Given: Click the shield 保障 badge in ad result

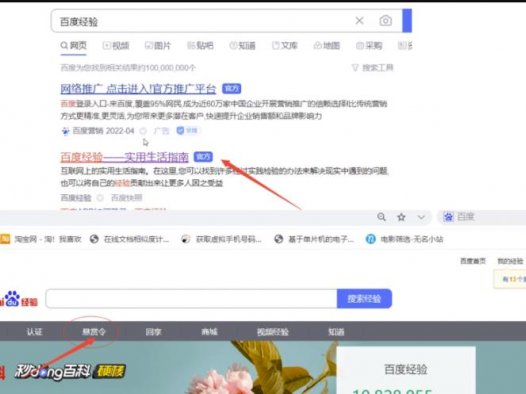Looking at the screenshot, I should click(x=188, y=130).
